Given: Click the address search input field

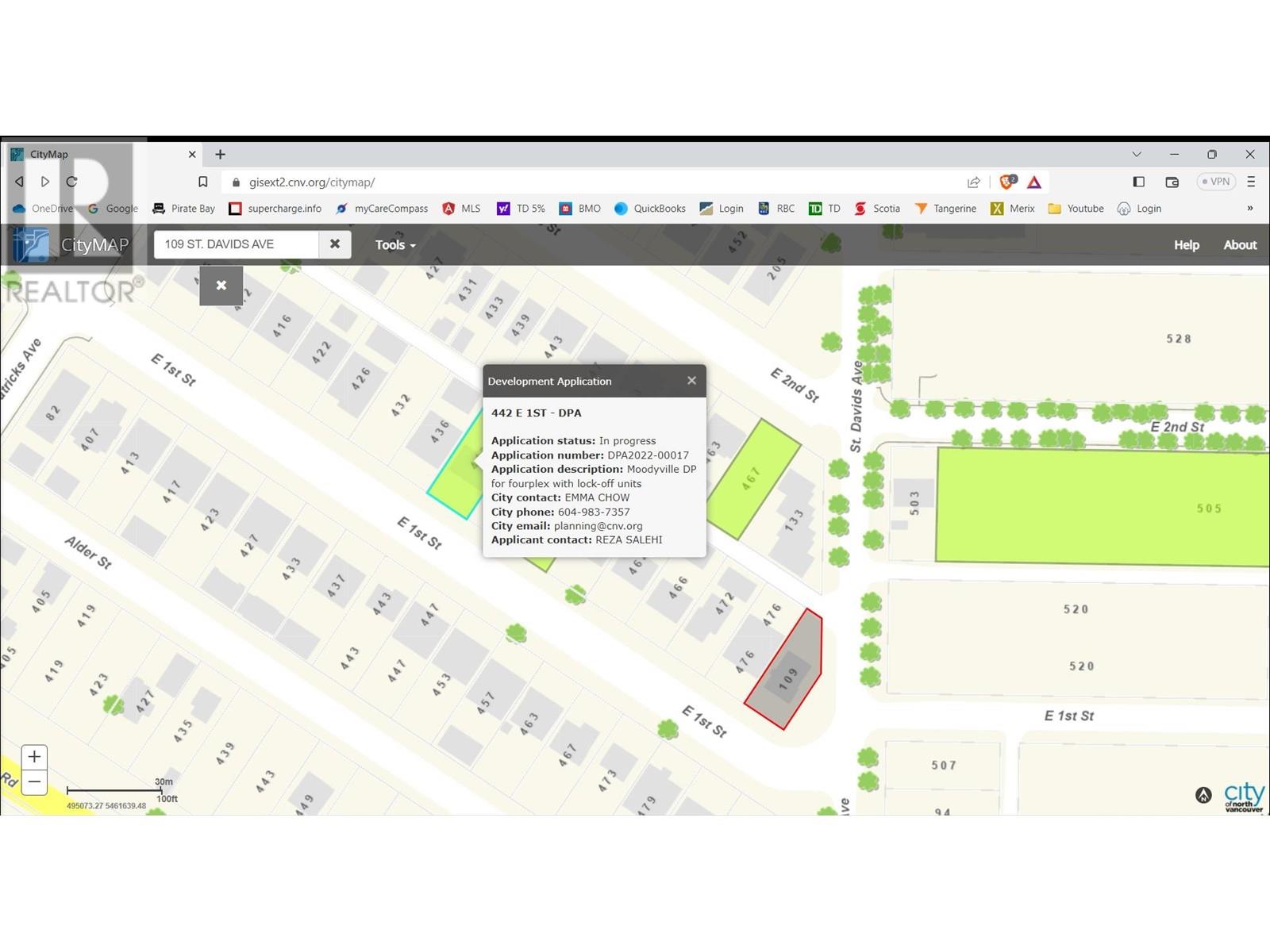Looking at the screenshot, I should 237,244.
